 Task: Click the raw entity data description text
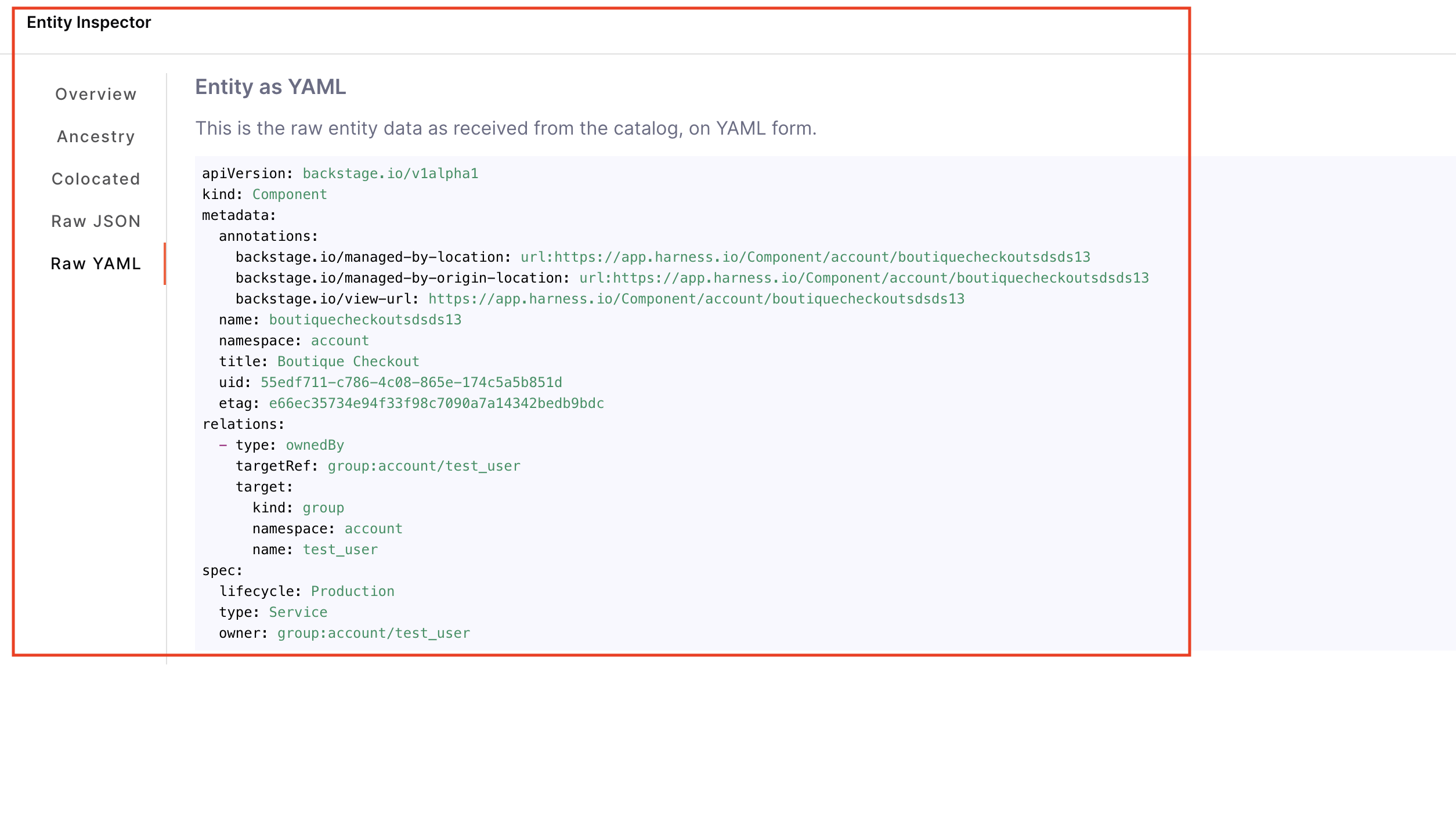pos(505,128)
